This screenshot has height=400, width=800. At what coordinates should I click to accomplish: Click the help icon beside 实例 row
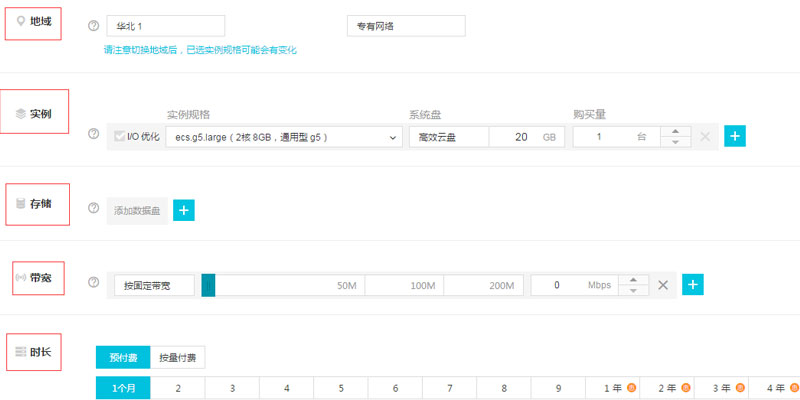(93, 134)
